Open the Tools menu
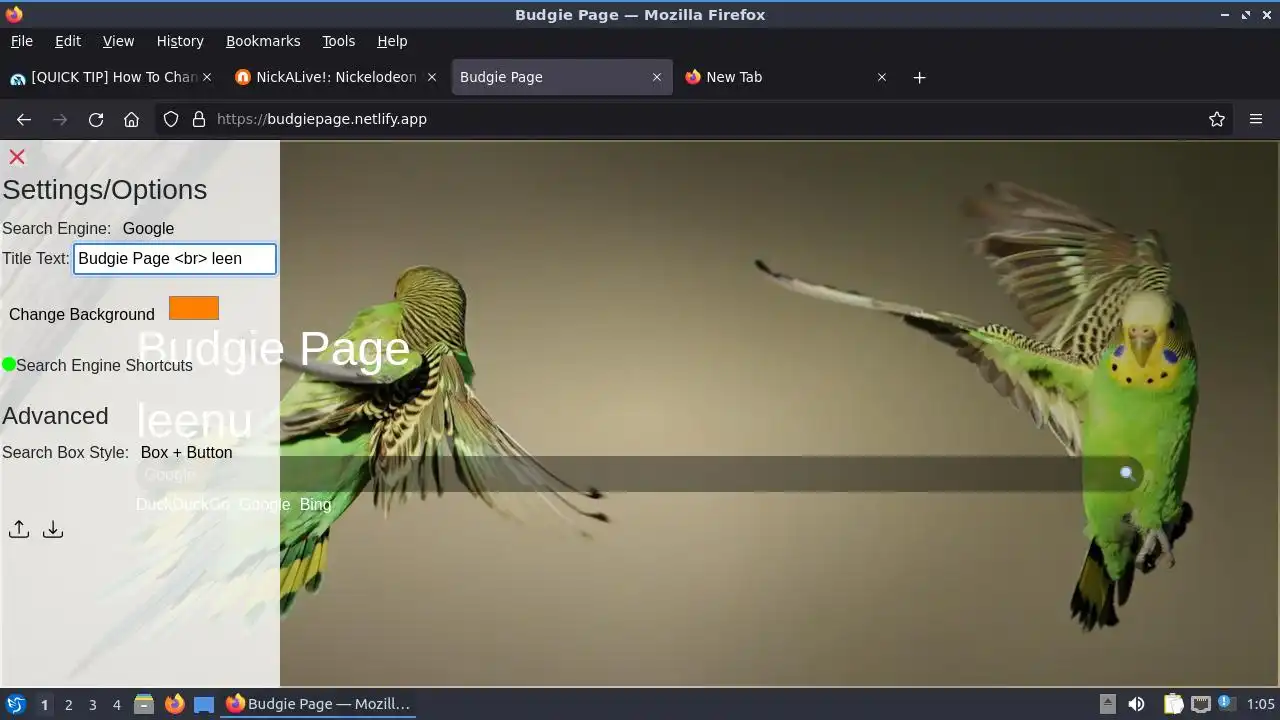 coord(339,41)
